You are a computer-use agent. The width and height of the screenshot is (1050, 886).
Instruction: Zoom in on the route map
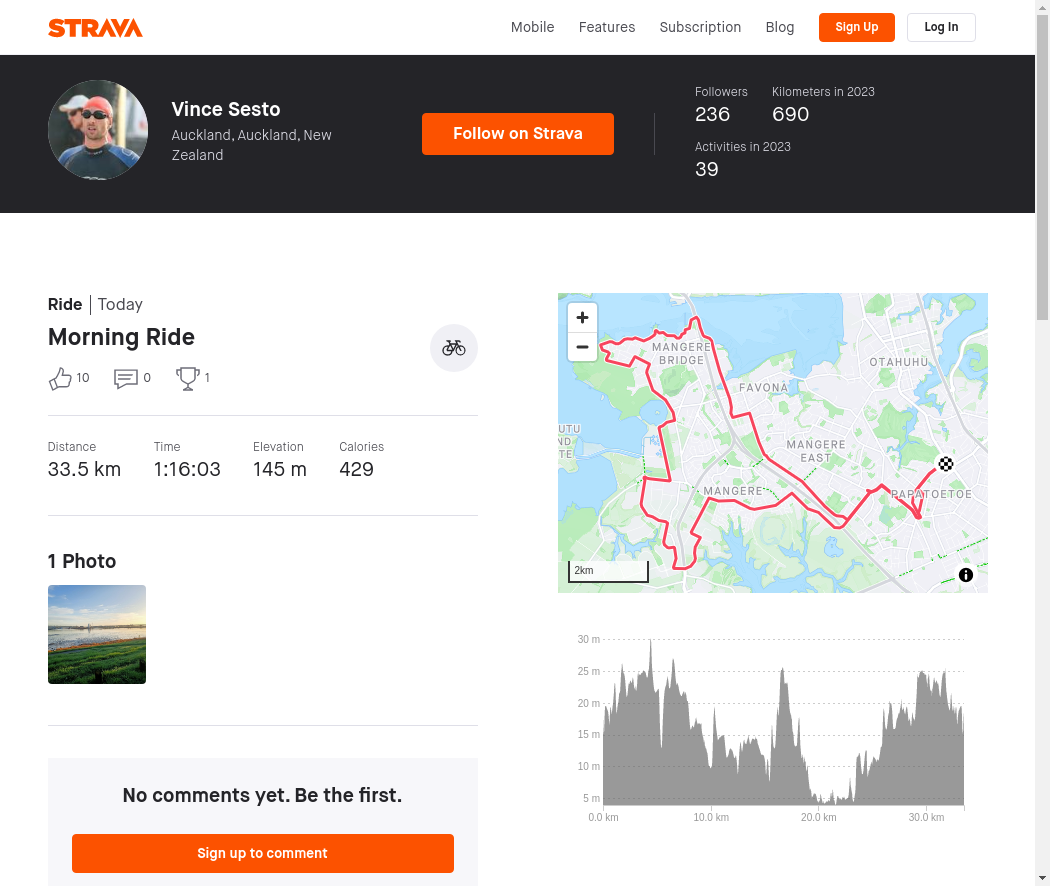point(583,317)
